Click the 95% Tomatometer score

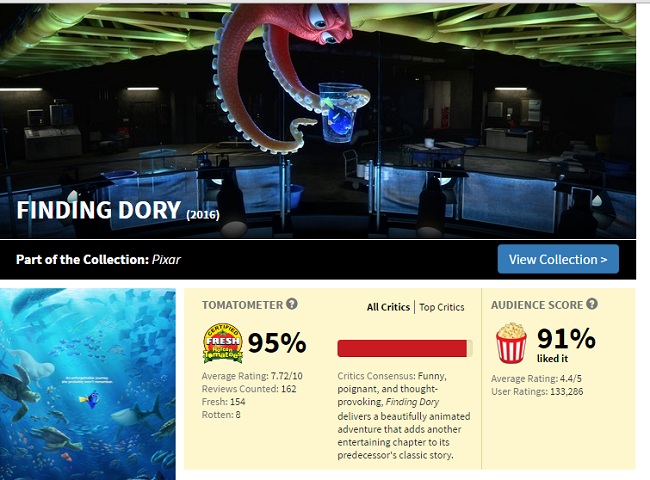tap(277, 343)
